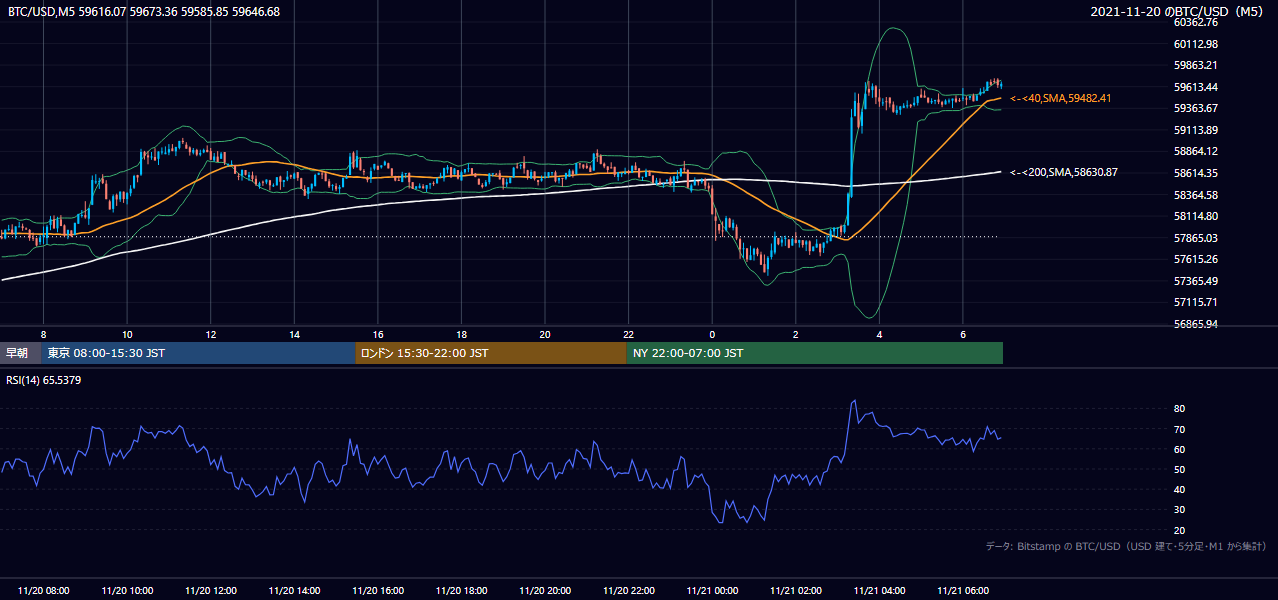Viewport: 1278px width, 600px height.
Task: Select the ロンドン 15:30-22:00 JST session bar
Action: click(x=491, y=353)
